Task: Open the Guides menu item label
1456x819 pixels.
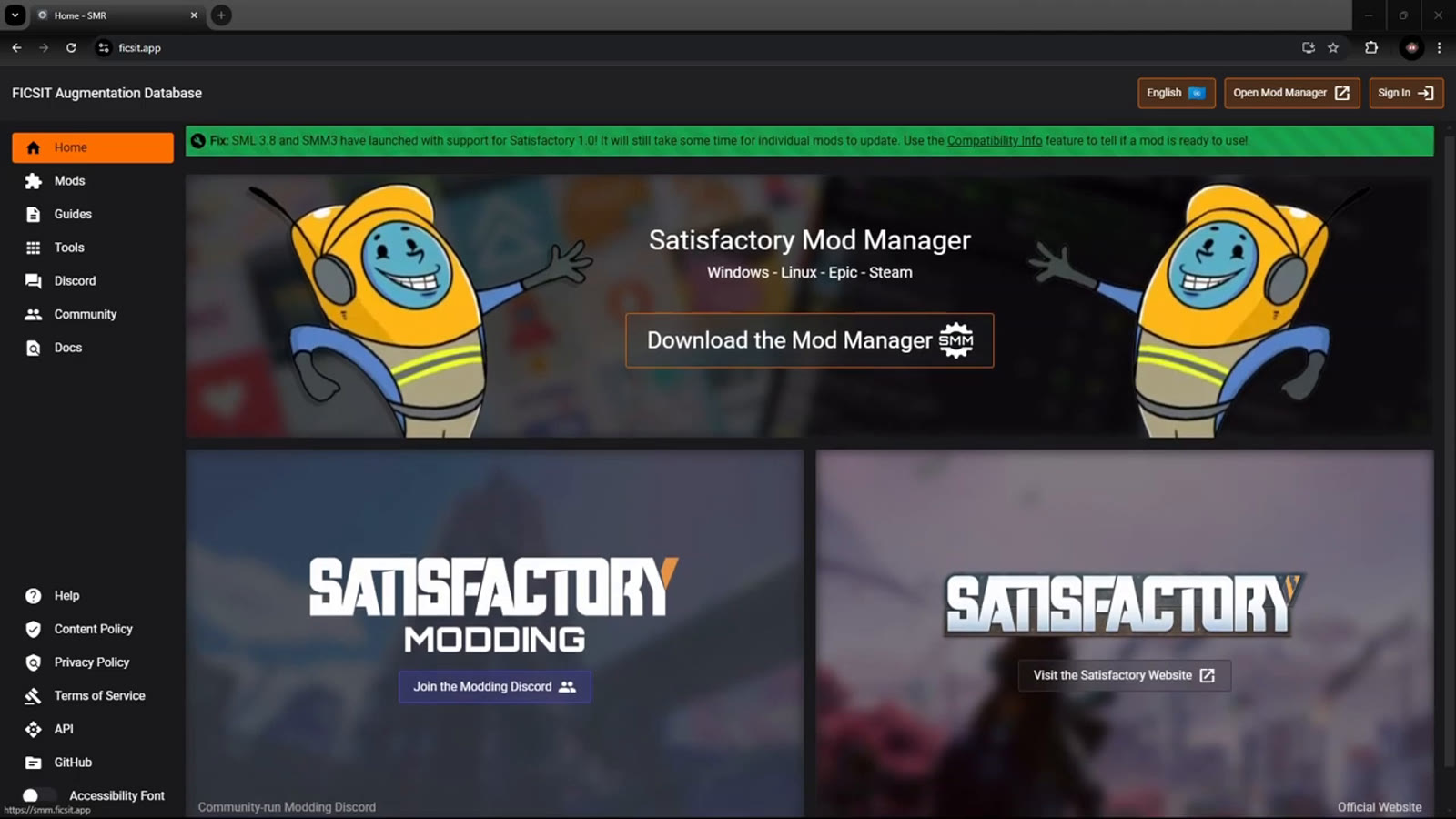Action: pos(73,215)
